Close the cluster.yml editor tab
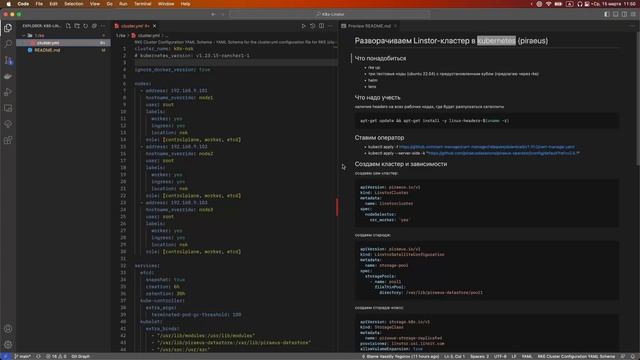 coord(154,26)
